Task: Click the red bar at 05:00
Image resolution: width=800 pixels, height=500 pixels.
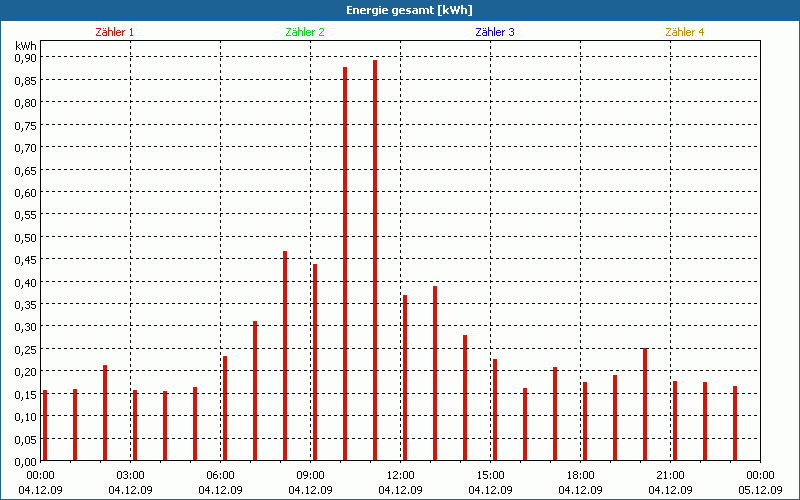Action: coord(195,424)
